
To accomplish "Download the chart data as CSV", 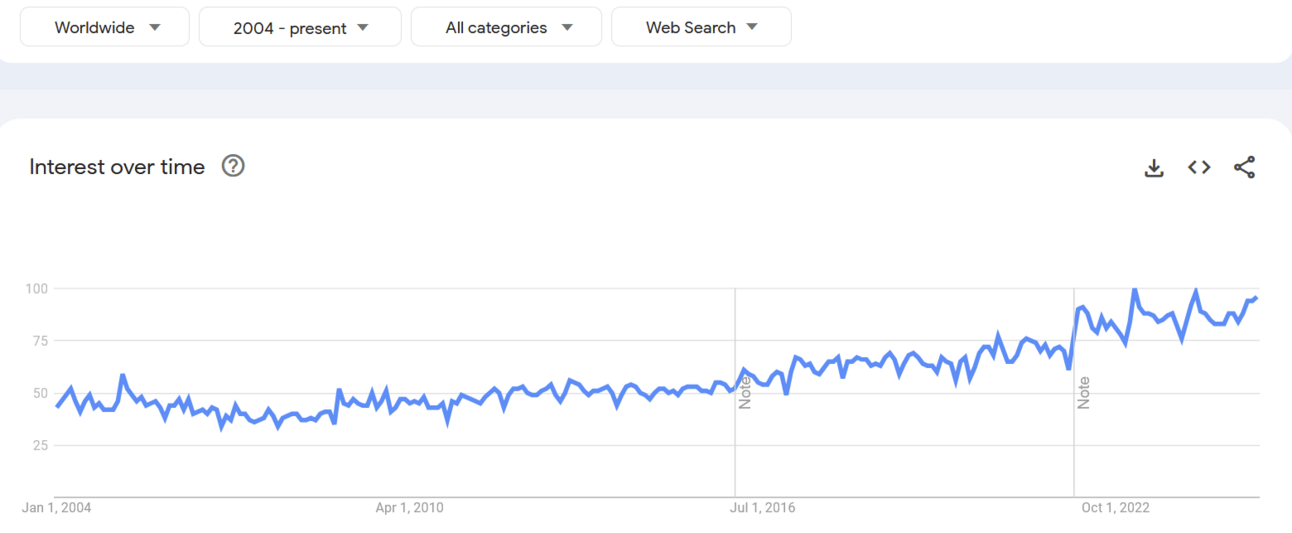I will point(1154,168).
